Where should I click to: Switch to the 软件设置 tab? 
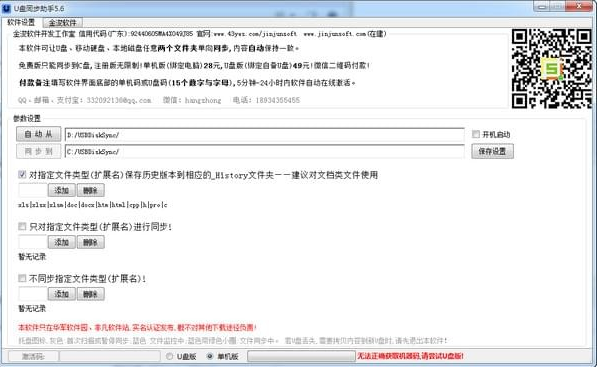[21, 22]
